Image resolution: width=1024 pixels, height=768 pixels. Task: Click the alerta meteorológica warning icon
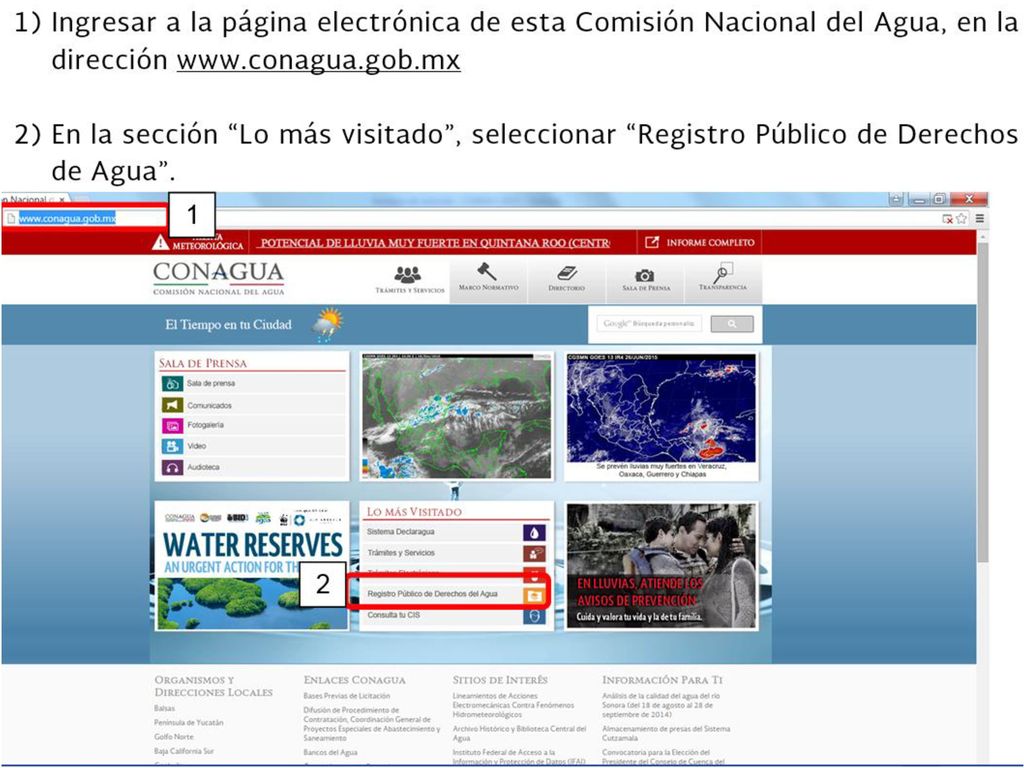tap(160, 242)
